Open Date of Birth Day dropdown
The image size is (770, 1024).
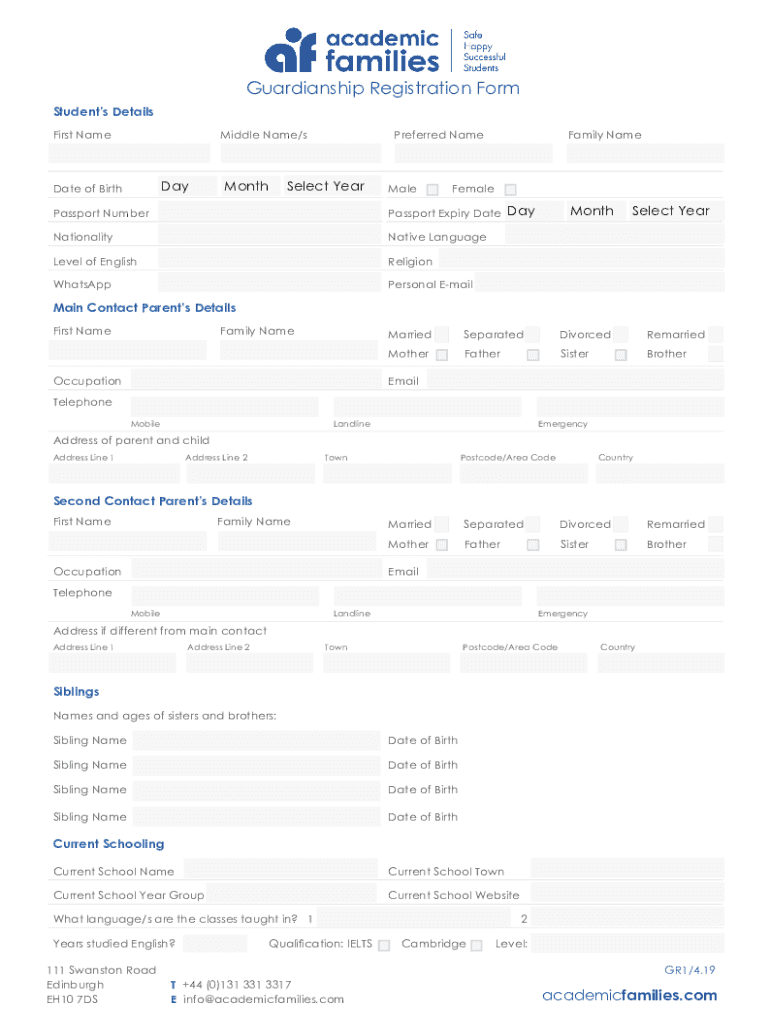click(x=187, y=186)
